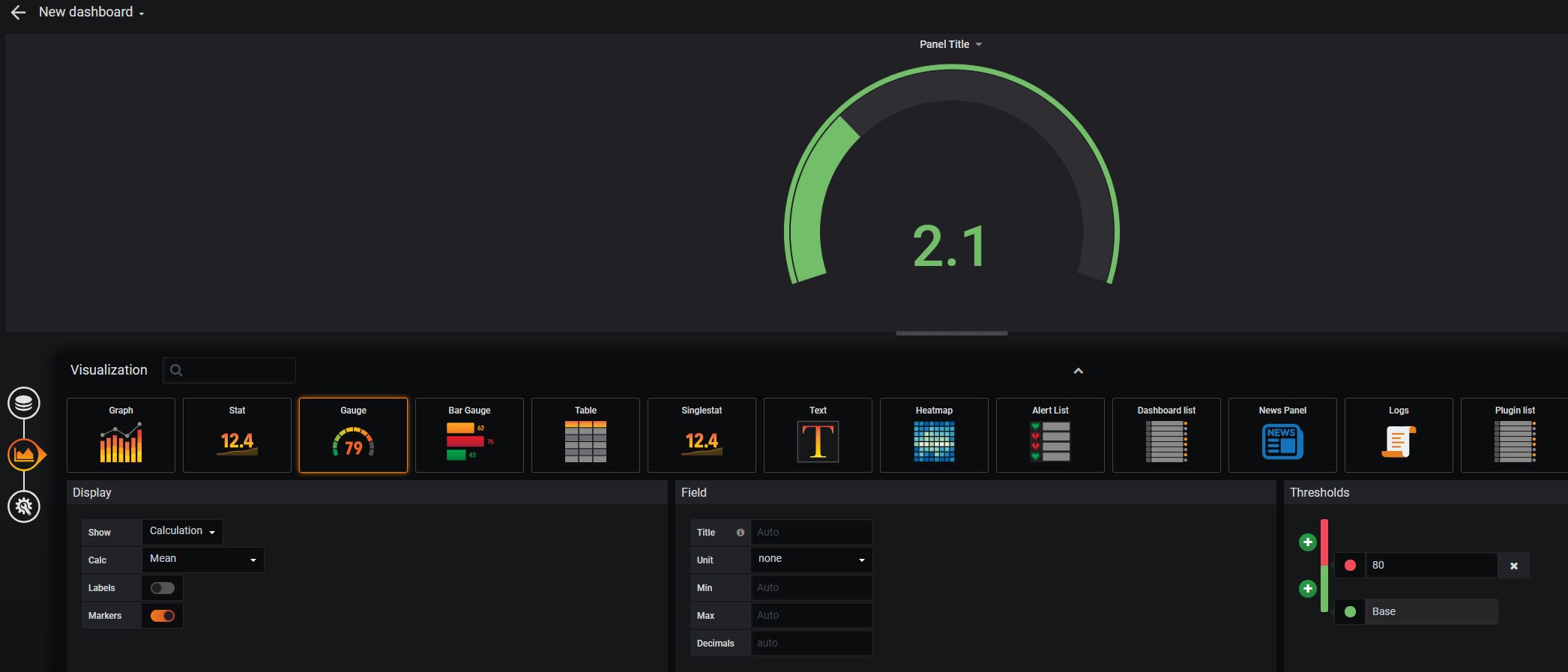The height and width of the screenshot is (672, 1568).
Task: Open the New dashboard title dropdown
Action: [91, 12]
